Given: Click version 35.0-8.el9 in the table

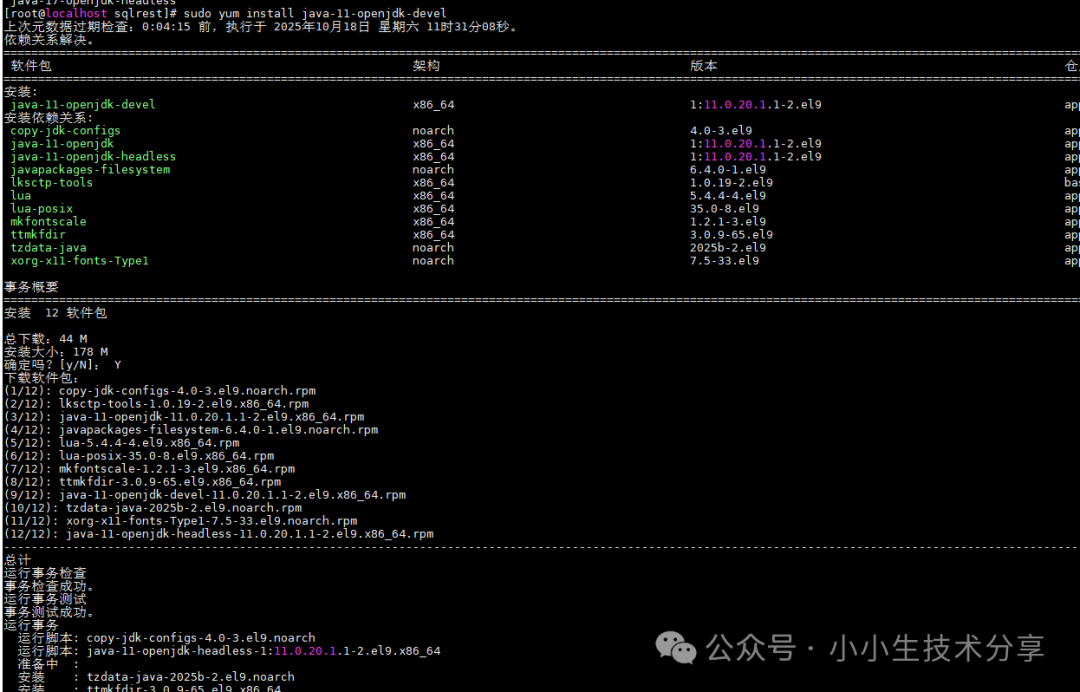Looking at the screenshot, I should [x=725, y=209].
